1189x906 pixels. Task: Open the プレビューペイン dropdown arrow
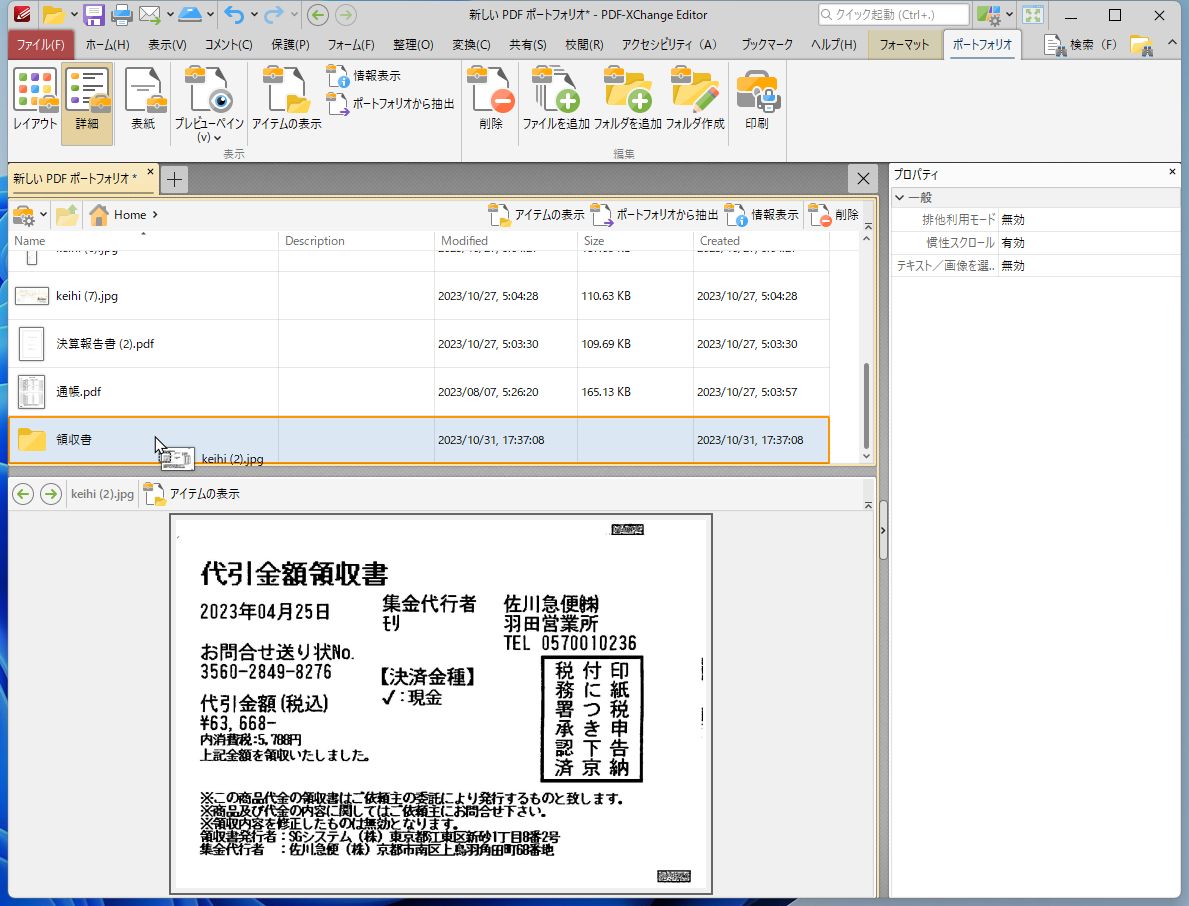click(x=218, y=138)
